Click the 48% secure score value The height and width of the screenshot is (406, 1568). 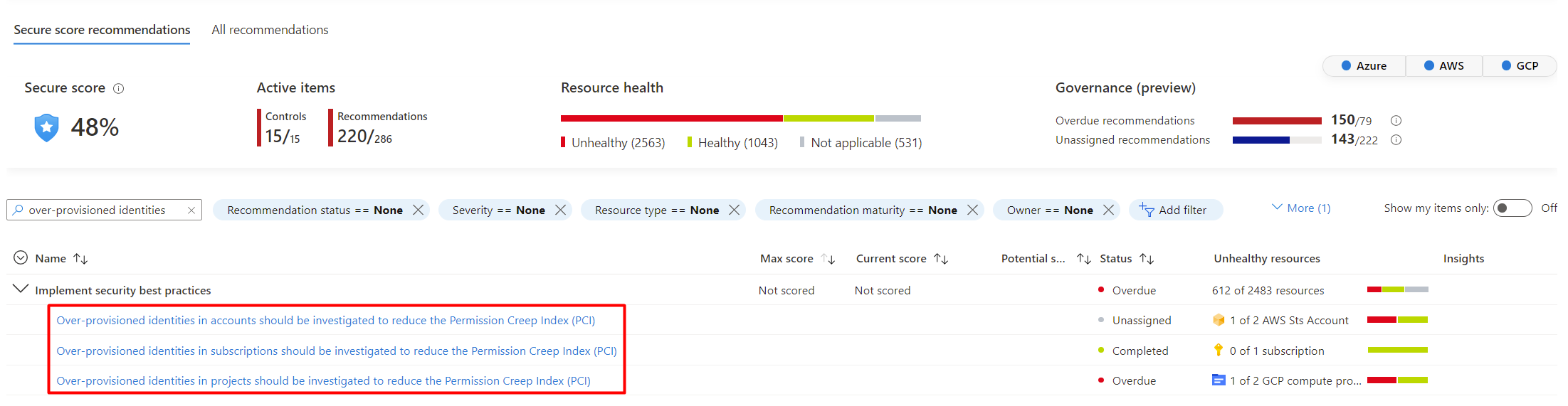(95, 127)
